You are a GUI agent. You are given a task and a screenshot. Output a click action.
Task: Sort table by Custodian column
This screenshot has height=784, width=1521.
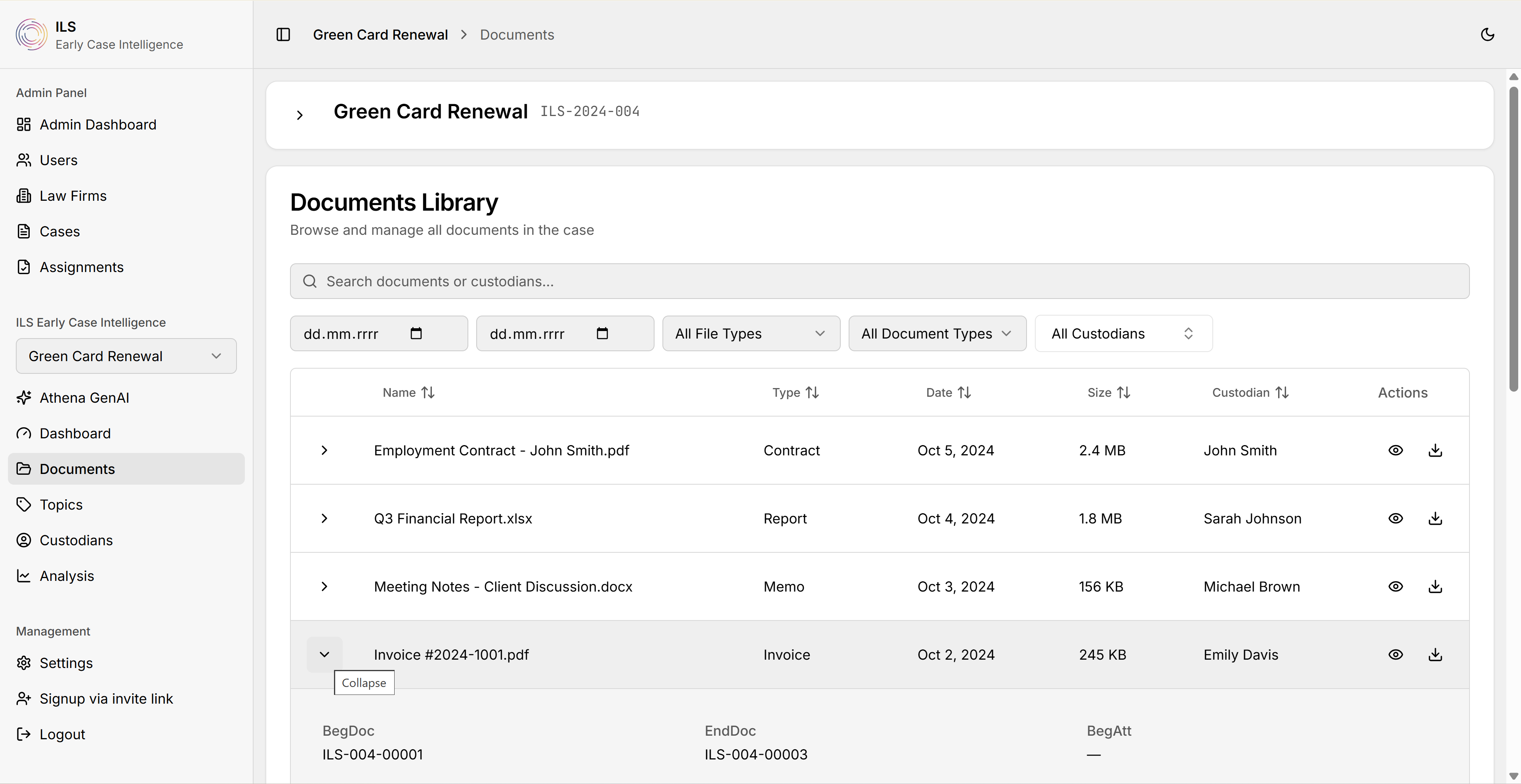pyautogui.click(x=1250, y=392)
